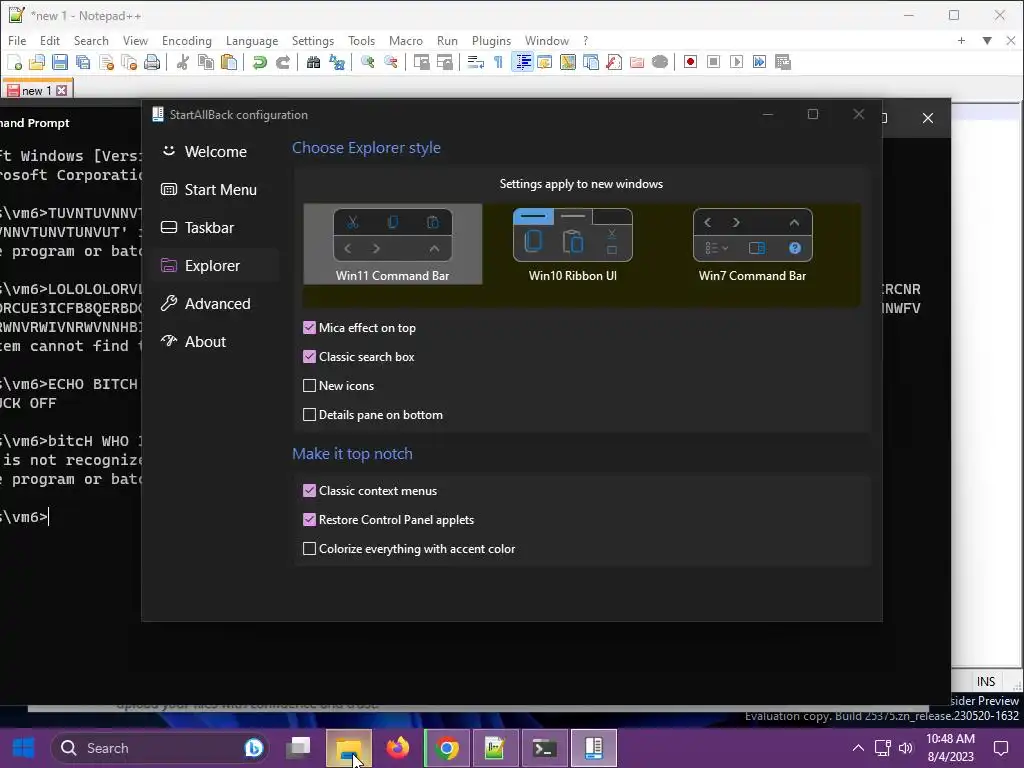This screenshot has height=768, width=1024.
Task: Open the notifications center icon
Action: [x=1000, y=748]
